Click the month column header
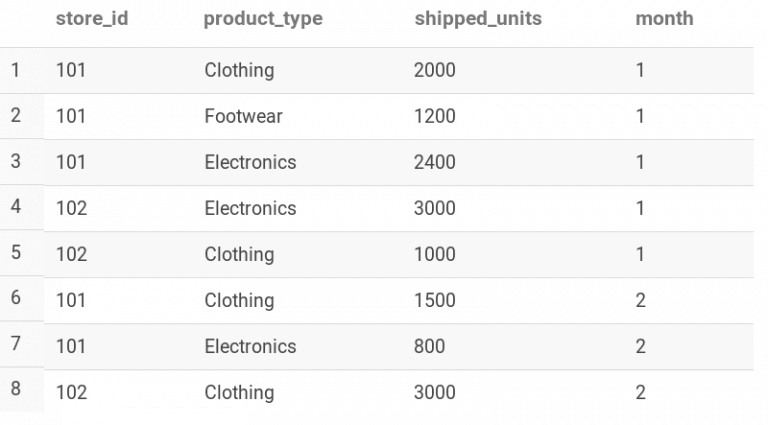The image size is (768, 425). tap(664, 19)
